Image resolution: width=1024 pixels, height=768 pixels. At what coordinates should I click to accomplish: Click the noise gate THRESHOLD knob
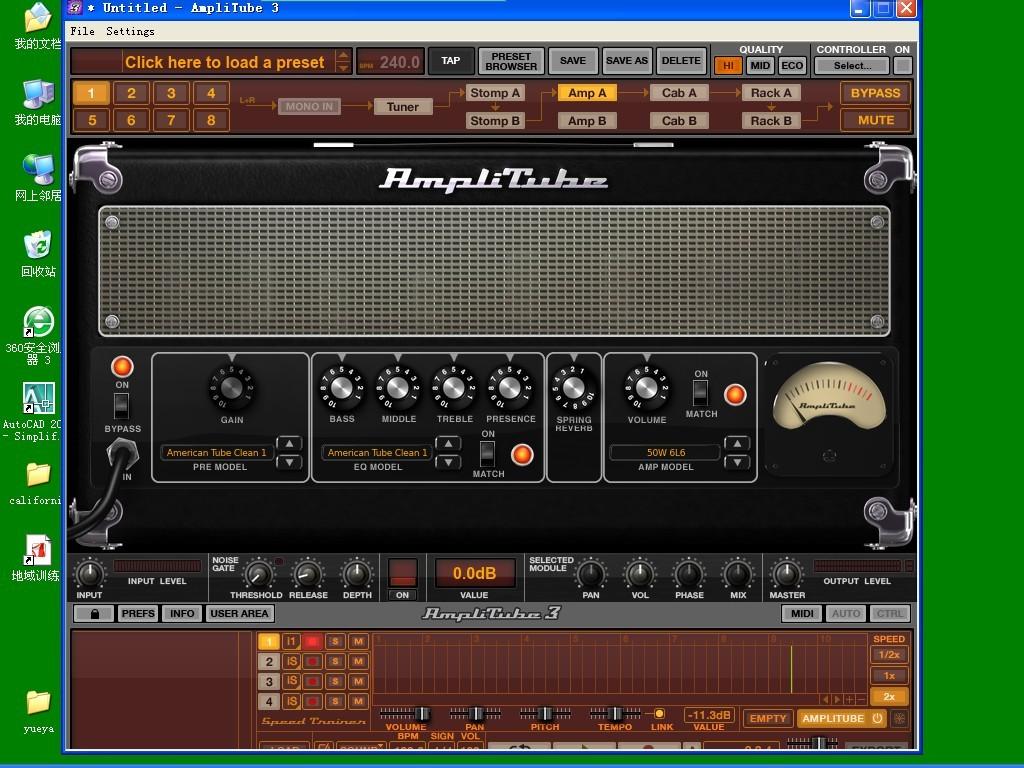coord(258,575)
